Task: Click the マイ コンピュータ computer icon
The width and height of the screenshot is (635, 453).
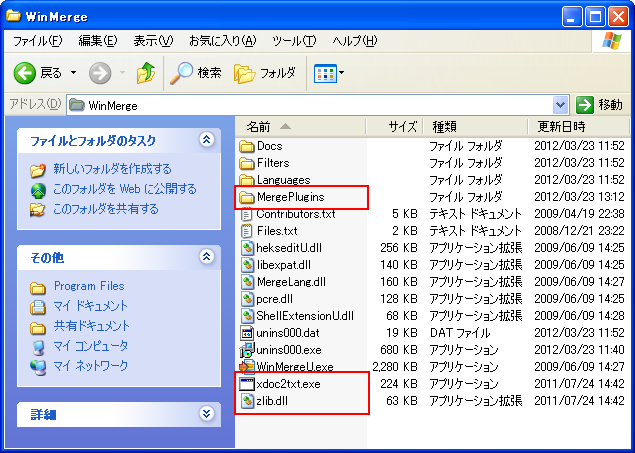Action: tap(38, 348)
